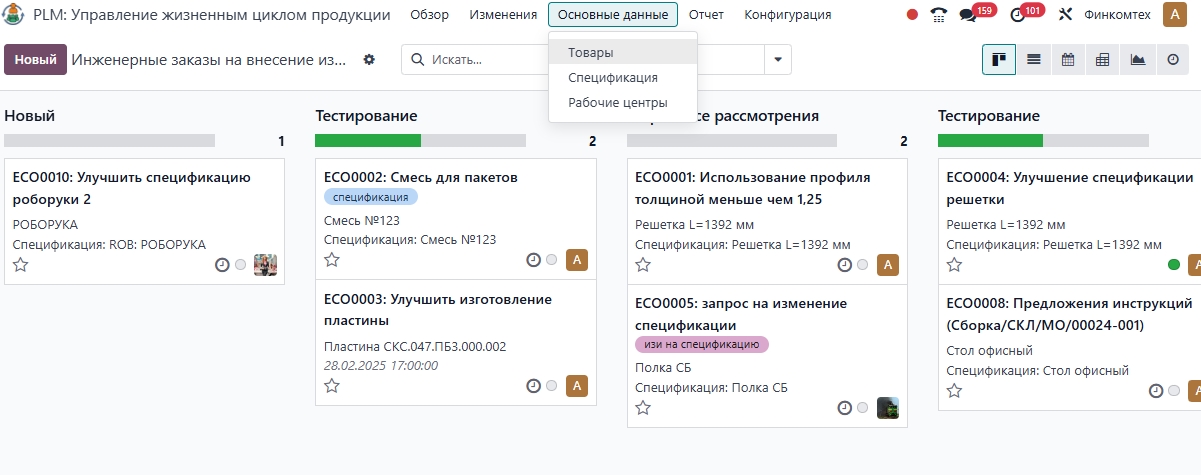Select Товары from the dropdown menu
1201x475 pixels.
591,52
